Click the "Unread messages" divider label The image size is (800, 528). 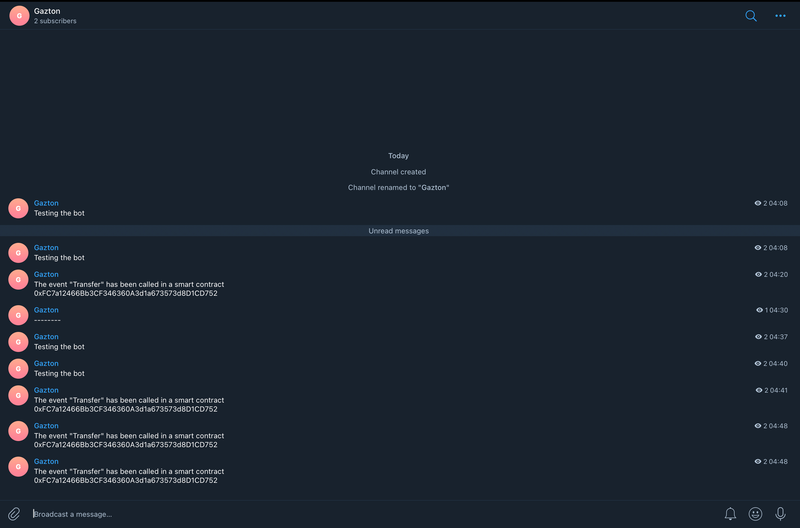398,231
